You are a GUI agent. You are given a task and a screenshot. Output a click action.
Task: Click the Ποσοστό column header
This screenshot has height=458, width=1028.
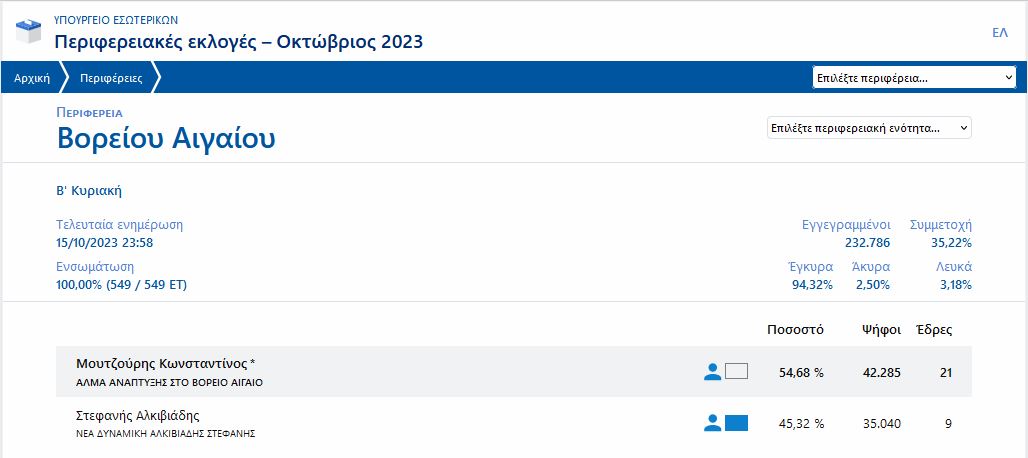tap(795, 329)
